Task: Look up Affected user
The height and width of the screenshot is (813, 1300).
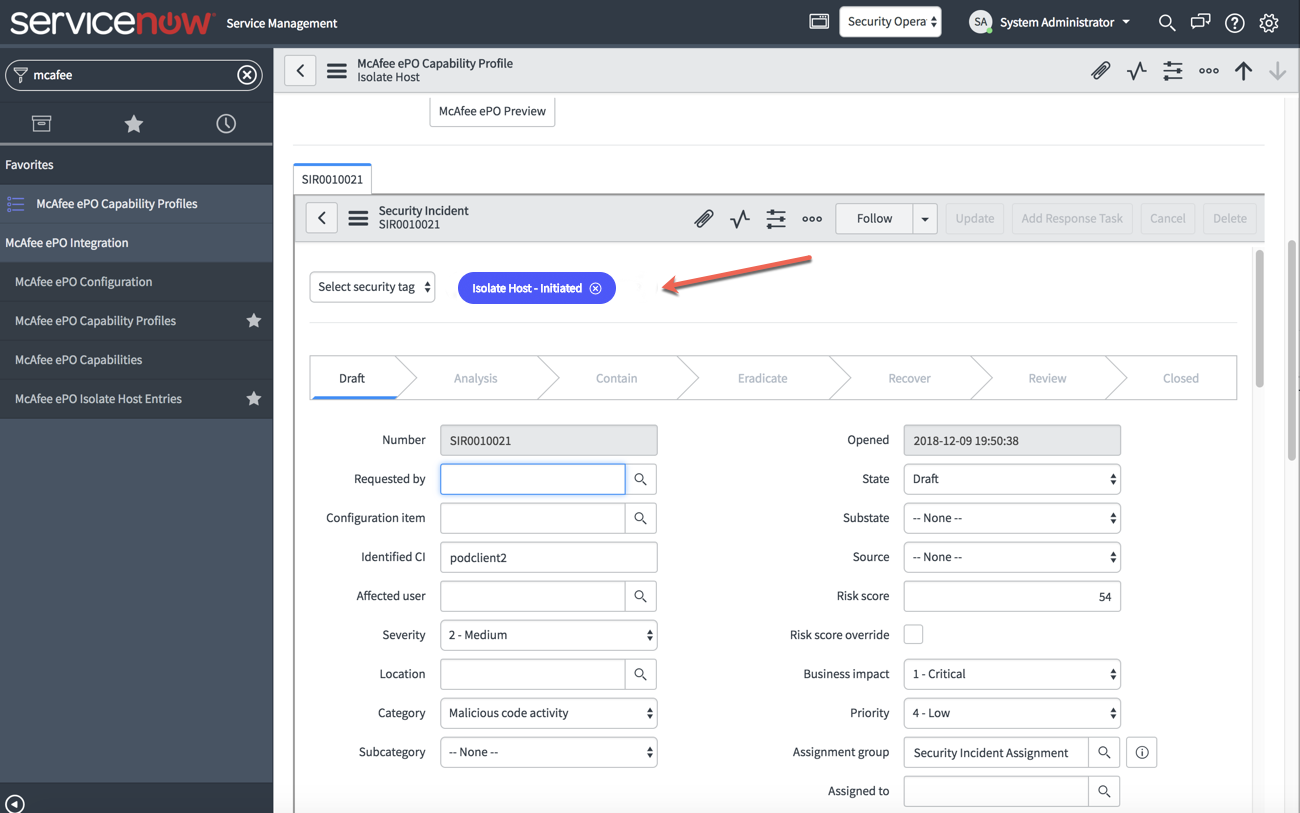Action: point(641,596)
